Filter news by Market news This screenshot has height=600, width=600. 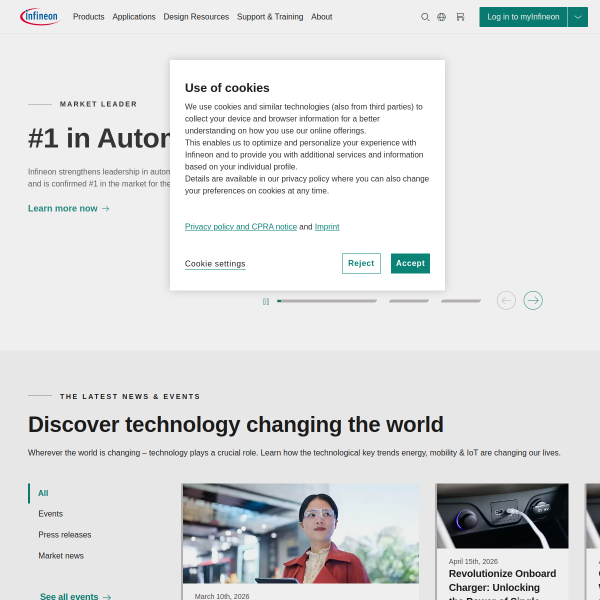pyautogui.click(x=61, y=556)
